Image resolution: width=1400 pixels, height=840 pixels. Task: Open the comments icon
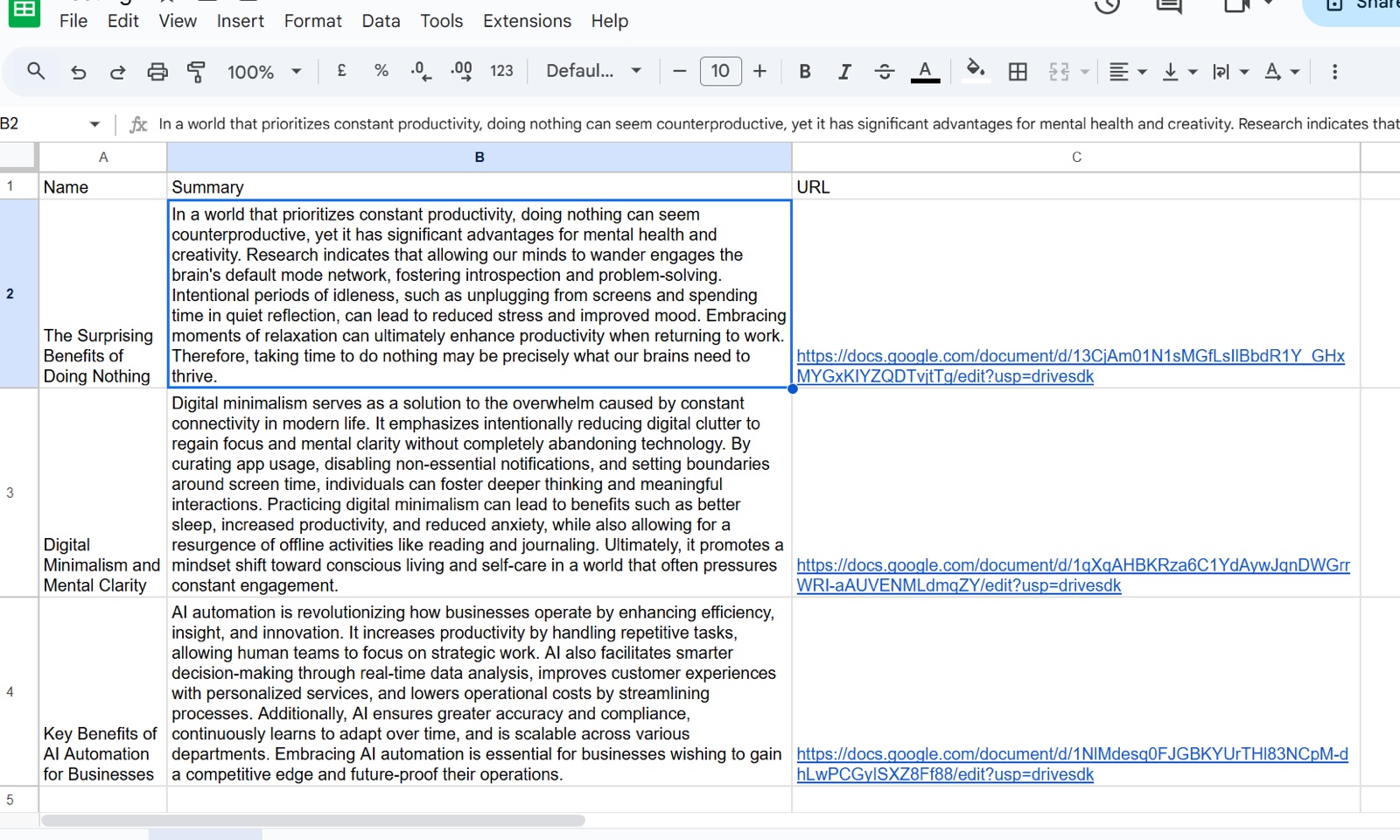tap(1169, 6)
